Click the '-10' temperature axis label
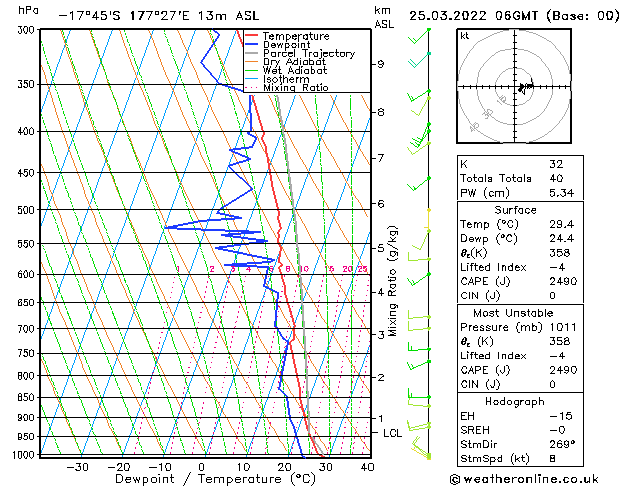This screenshot has height=486, width=629. [160, 467]
